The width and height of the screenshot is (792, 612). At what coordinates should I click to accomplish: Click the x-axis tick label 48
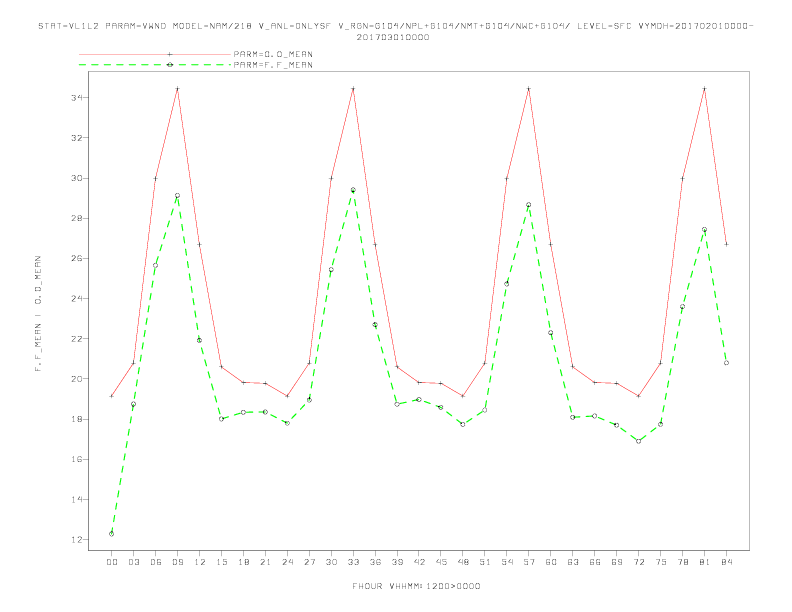pyautogui.click(x=463, y=562)
